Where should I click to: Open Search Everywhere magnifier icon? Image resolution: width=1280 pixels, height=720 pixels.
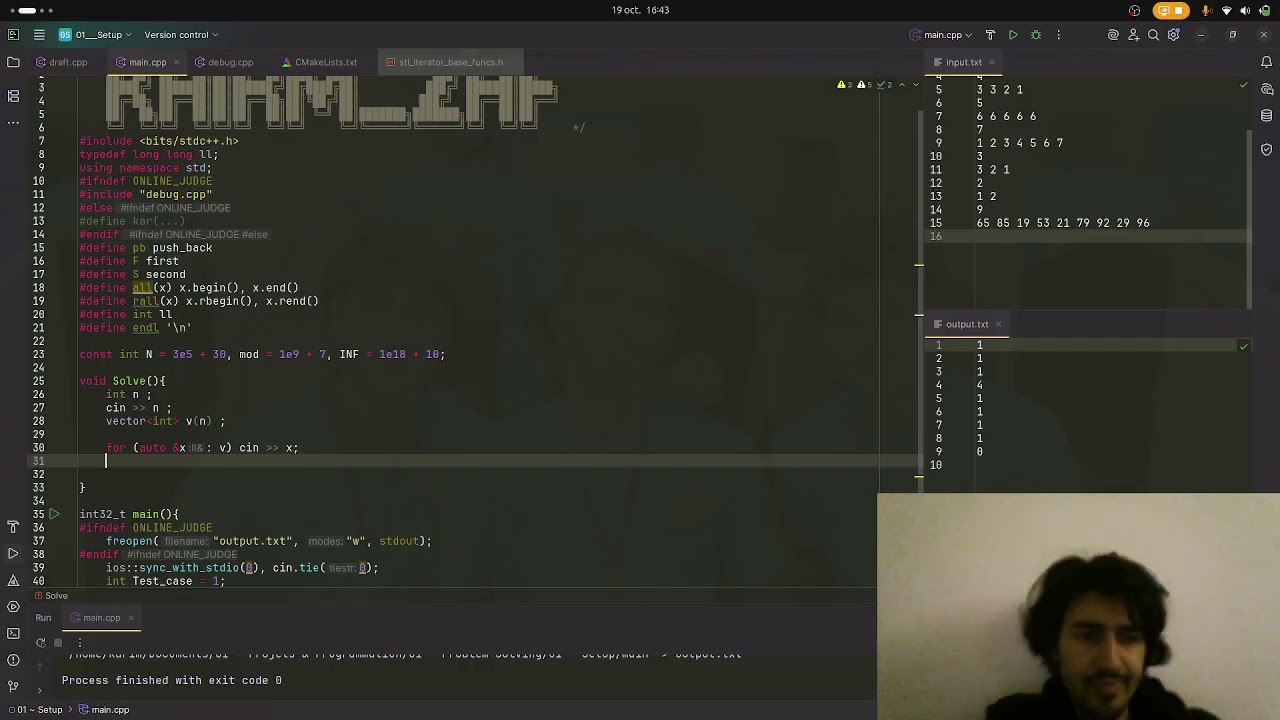(1153, 35)
